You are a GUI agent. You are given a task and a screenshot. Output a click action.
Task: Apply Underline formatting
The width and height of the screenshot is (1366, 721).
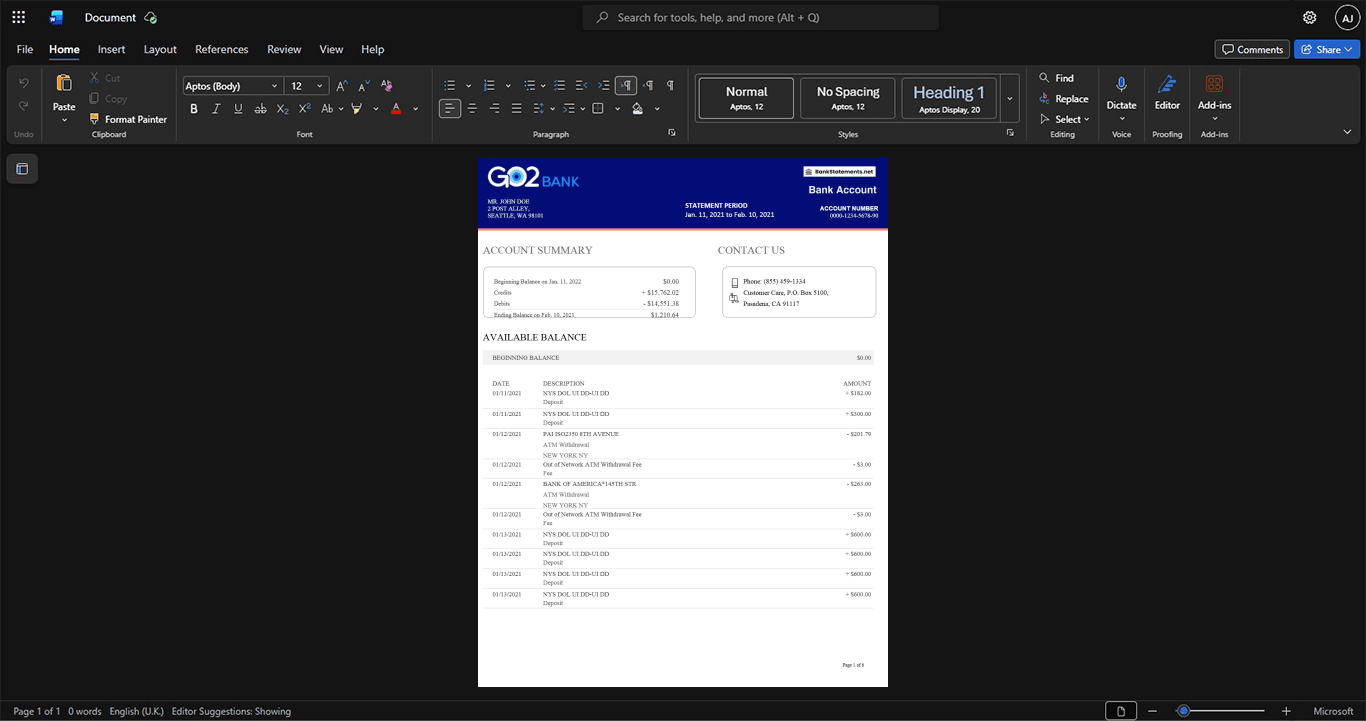238,108
